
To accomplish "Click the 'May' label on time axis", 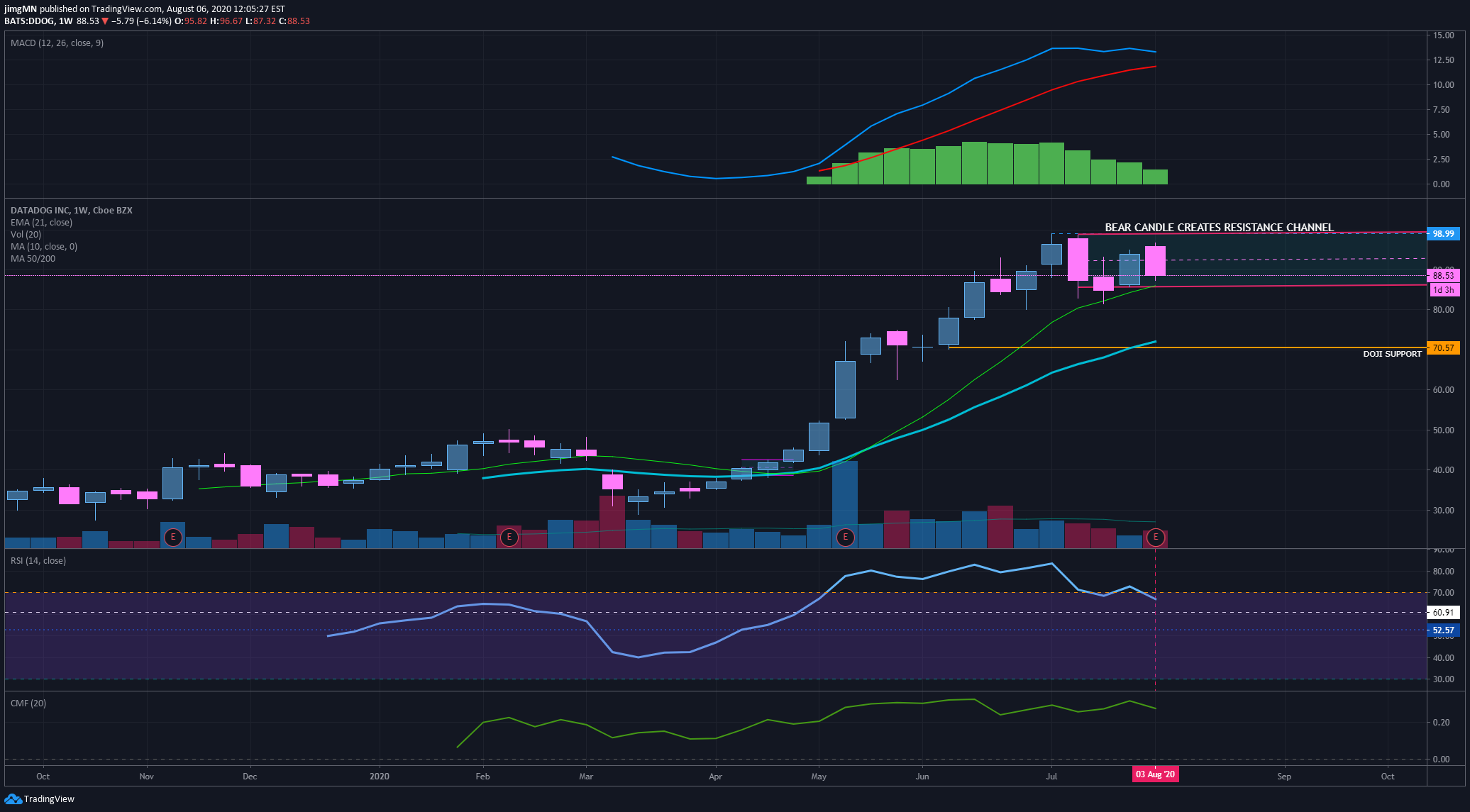I will click(819, 777).
